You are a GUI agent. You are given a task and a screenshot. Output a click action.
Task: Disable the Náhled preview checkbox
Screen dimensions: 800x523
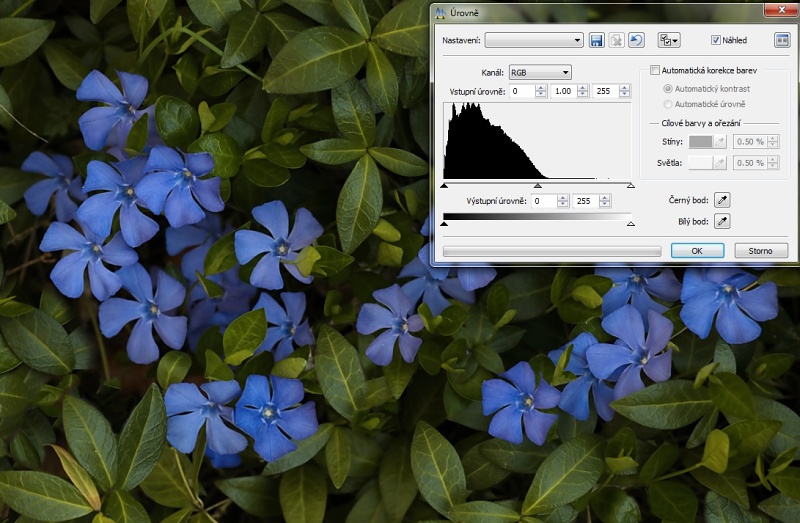coord(716,40)
